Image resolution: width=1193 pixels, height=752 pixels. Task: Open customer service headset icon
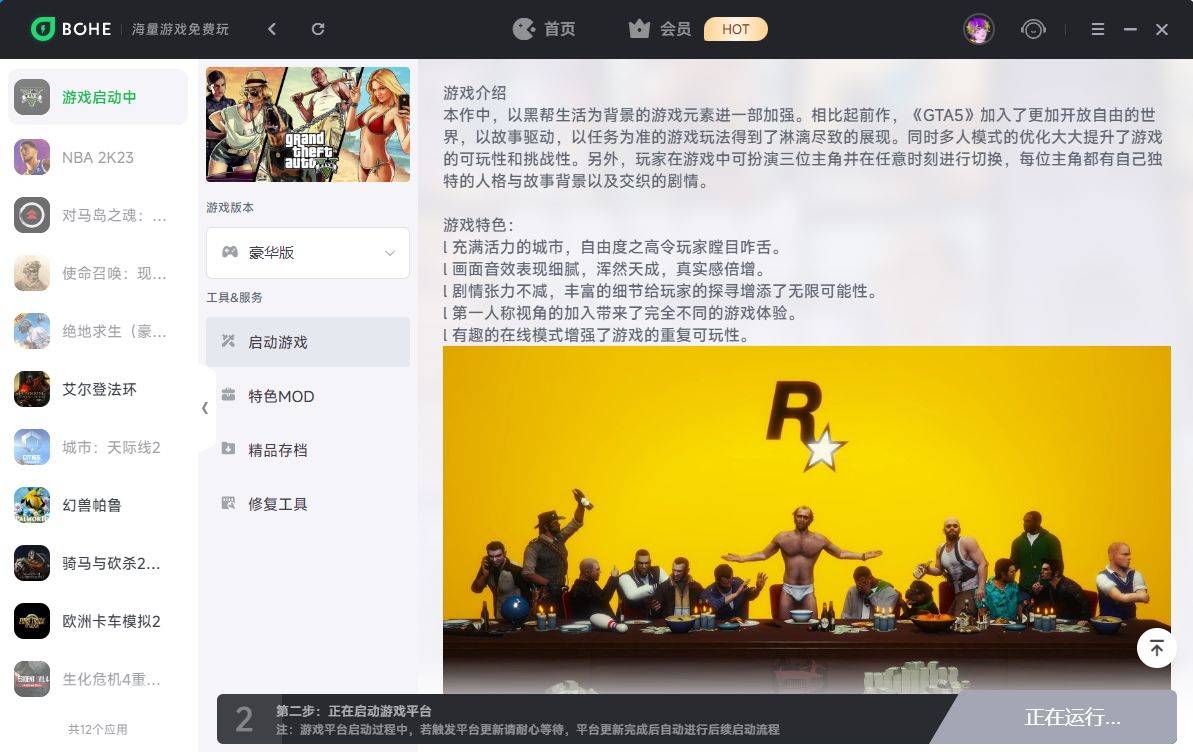pos(1032,29)
